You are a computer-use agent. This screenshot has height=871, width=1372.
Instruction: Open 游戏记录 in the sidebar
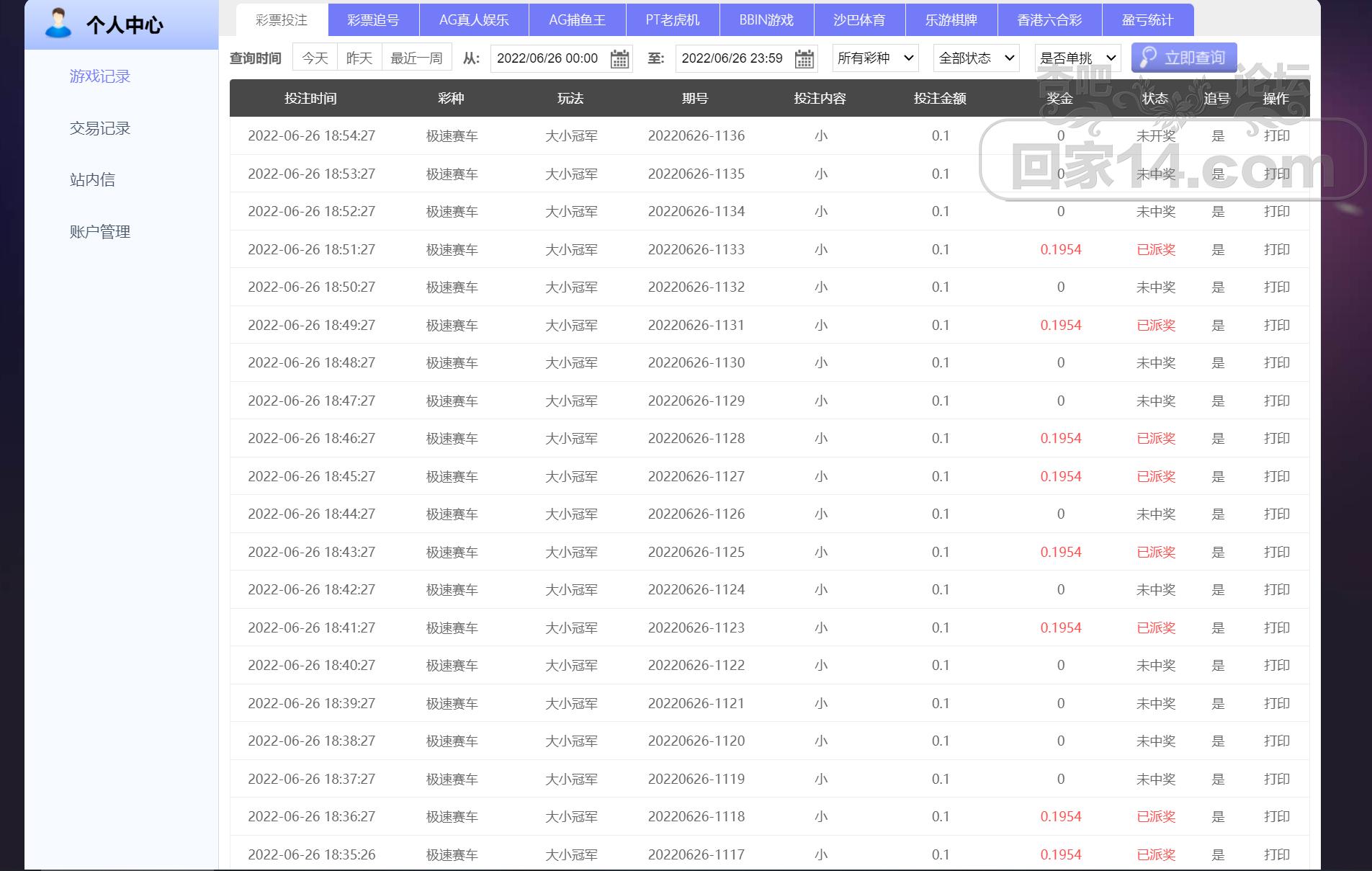(x=100, y=76)
